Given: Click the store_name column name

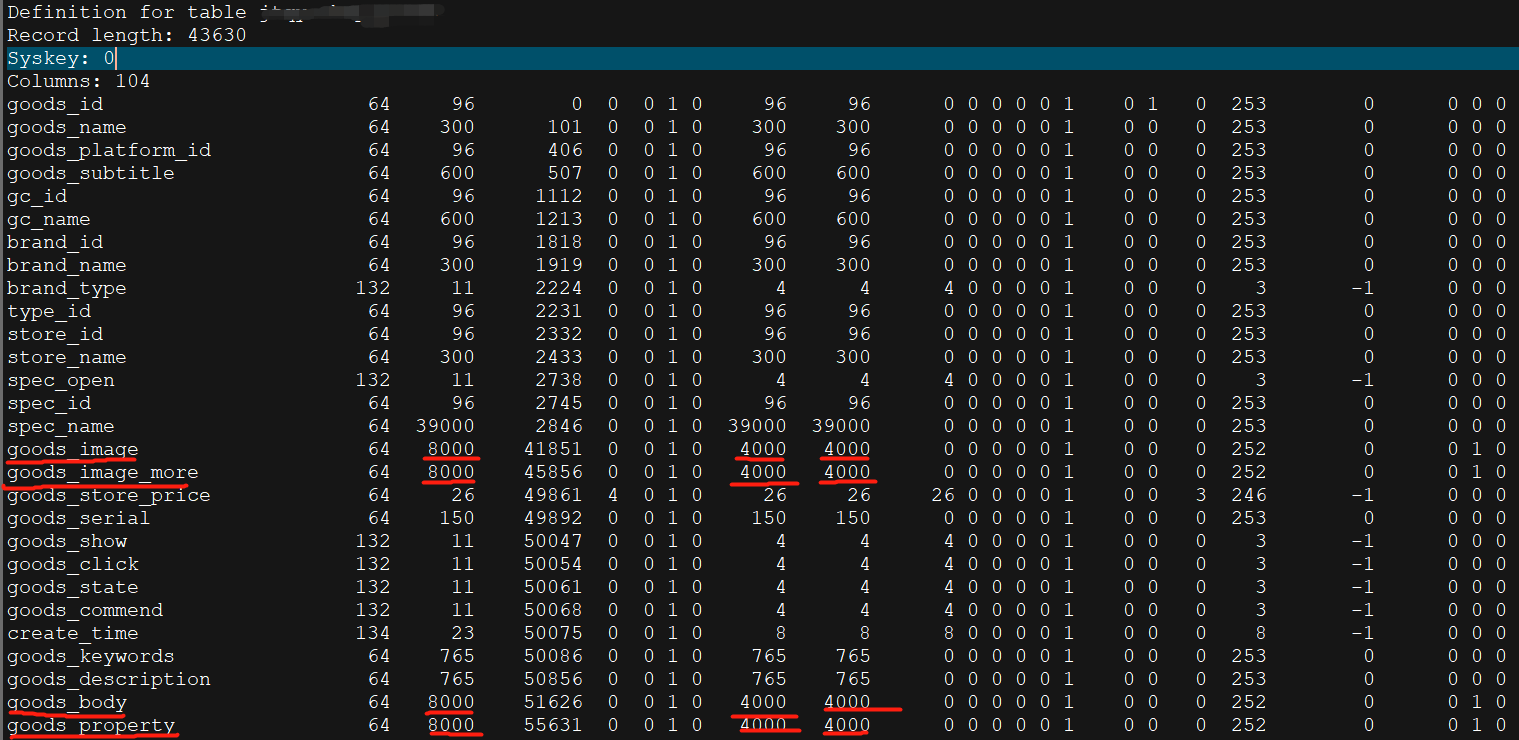Looking at the screenshot, I should [66, 358].
